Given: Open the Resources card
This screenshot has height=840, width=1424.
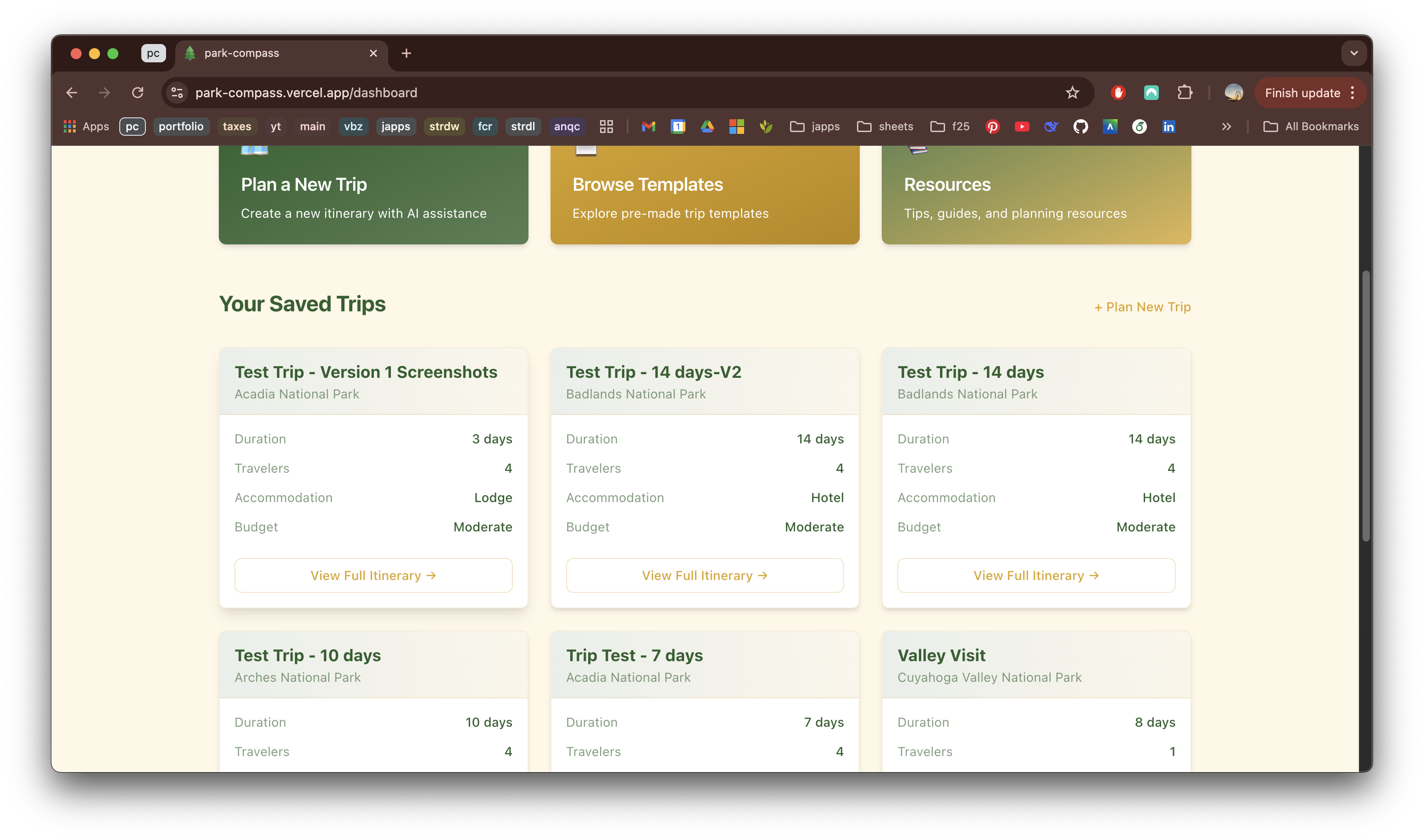Looking at the screenshot, I should (x=1036, y=195).
